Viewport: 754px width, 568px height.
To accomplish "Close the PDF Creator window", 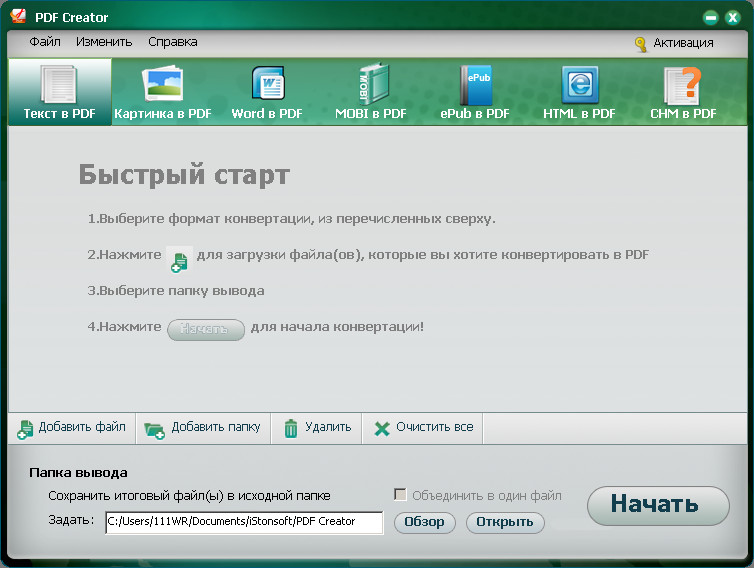I will [x=732, y=18].
